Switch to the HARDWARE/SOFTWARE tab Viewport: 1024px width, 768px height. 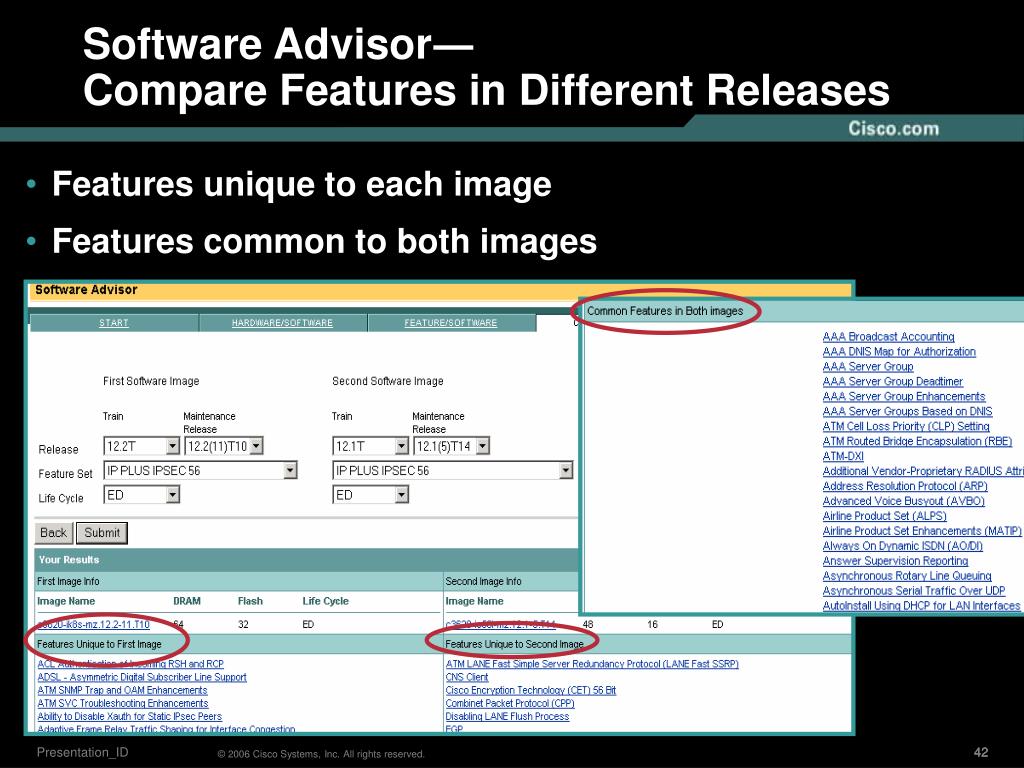[x=282, y=323]
